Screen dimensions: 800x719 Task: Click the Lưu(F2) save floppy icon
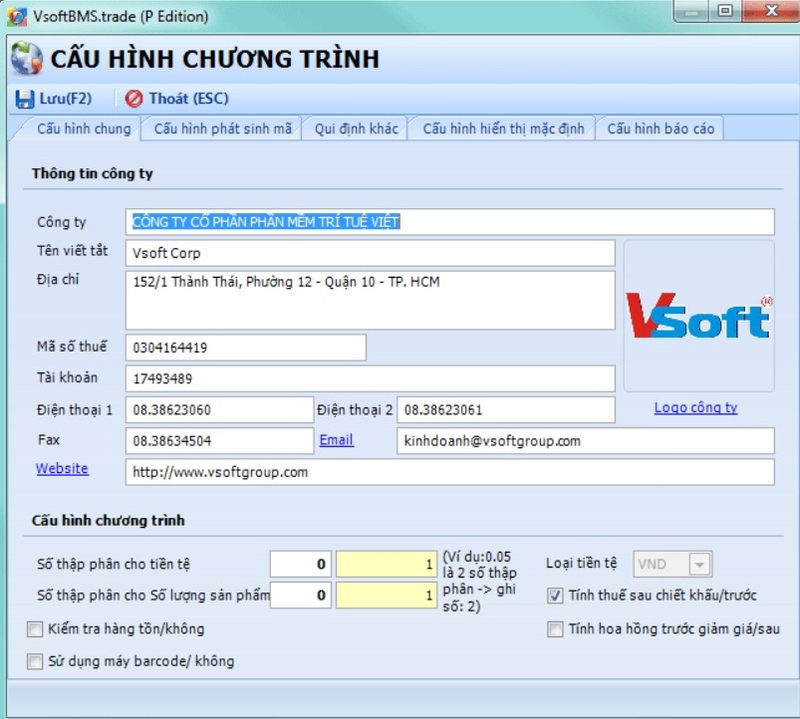[x=24, y=99]
